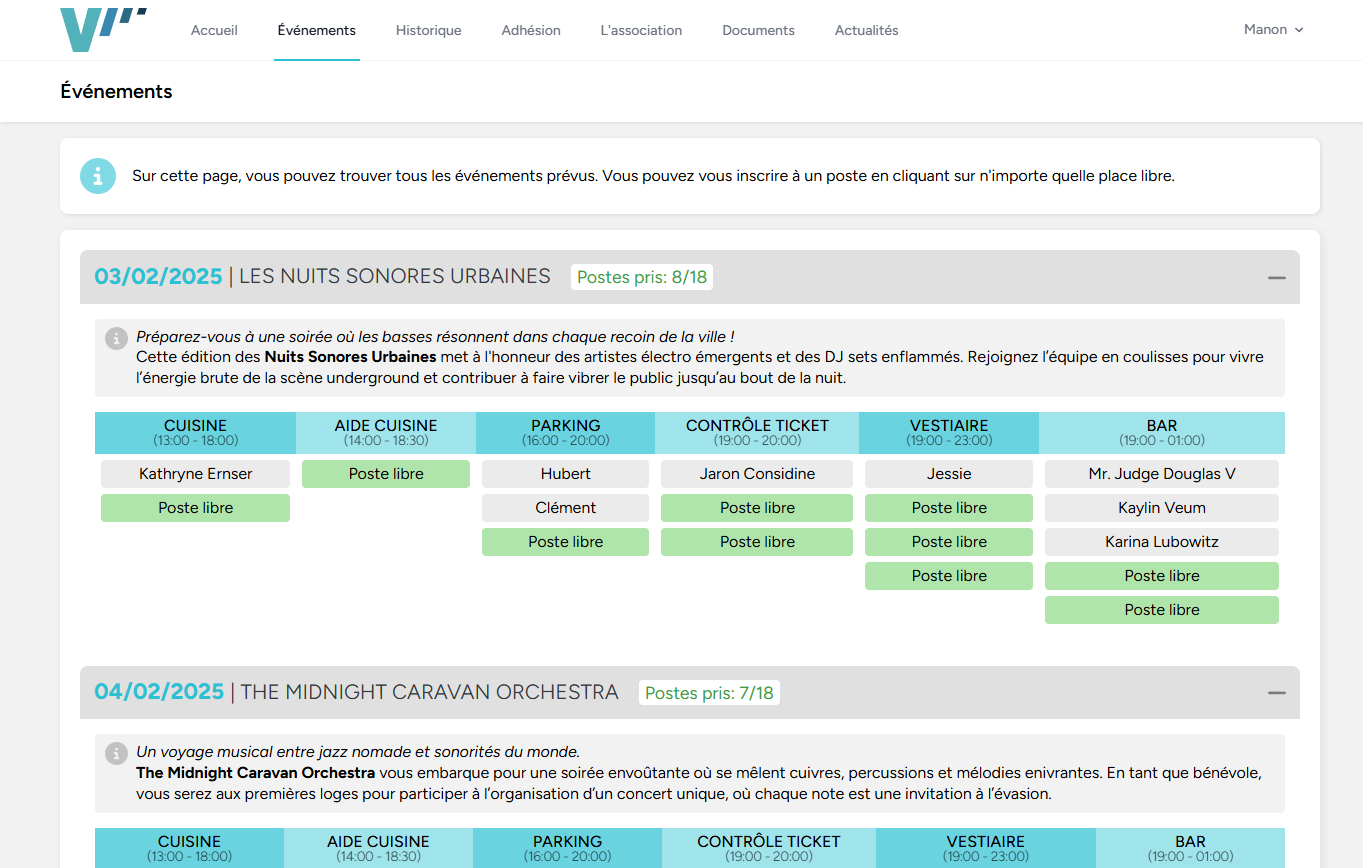Visit the Actualités section
This screenshot has width=1363, height=868.
pyautogui.click(x=866, y=30)
